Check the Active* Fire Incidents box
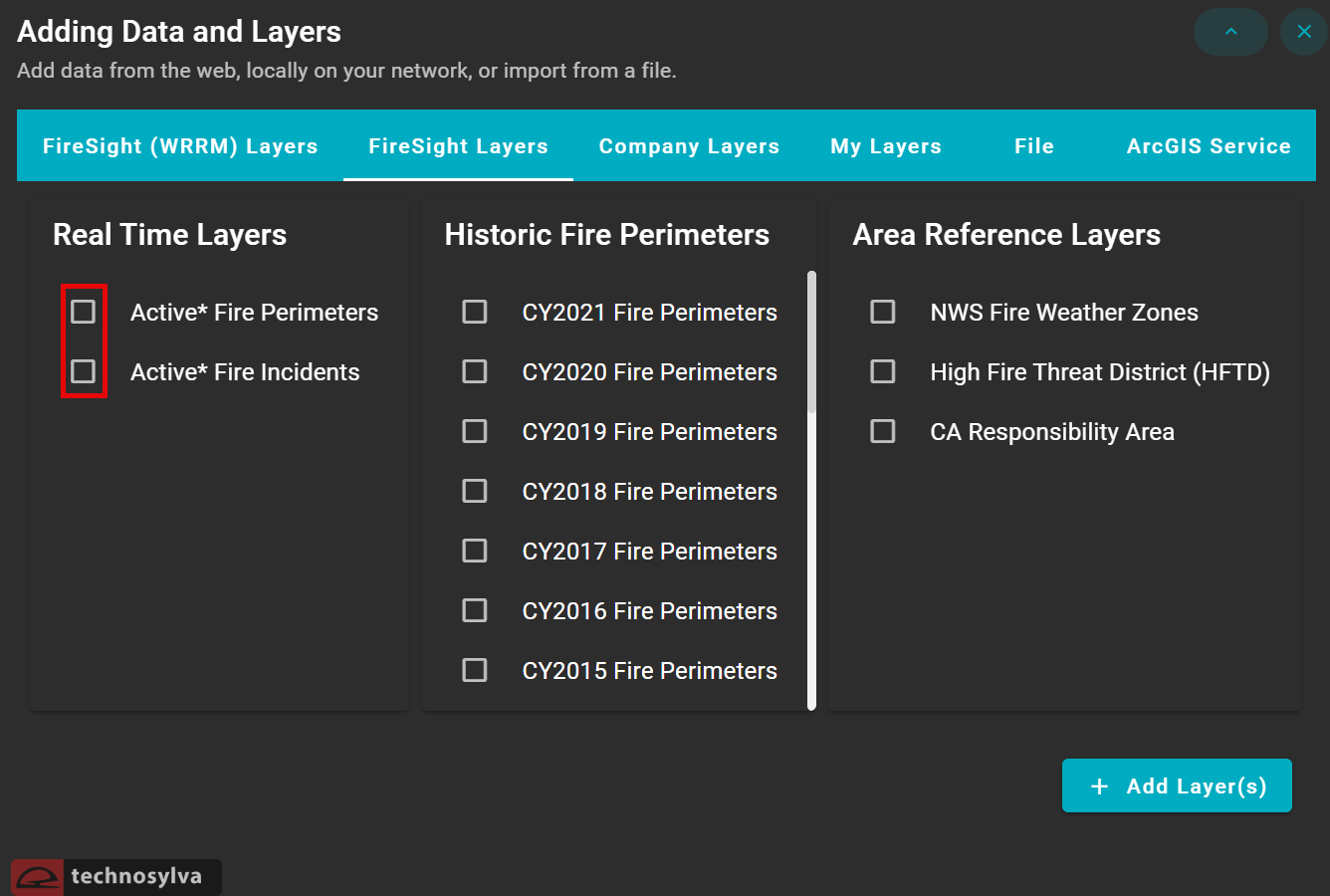This screenshot has width=1330, height=896. pyautogui.click(x=84, y=371)
